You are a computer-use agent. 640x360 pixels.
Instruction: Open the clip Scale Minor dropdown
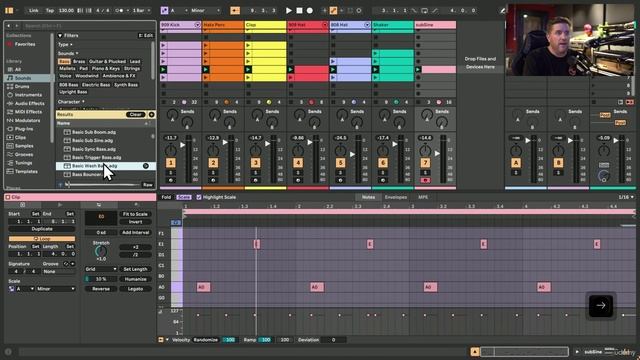[56, 289]
